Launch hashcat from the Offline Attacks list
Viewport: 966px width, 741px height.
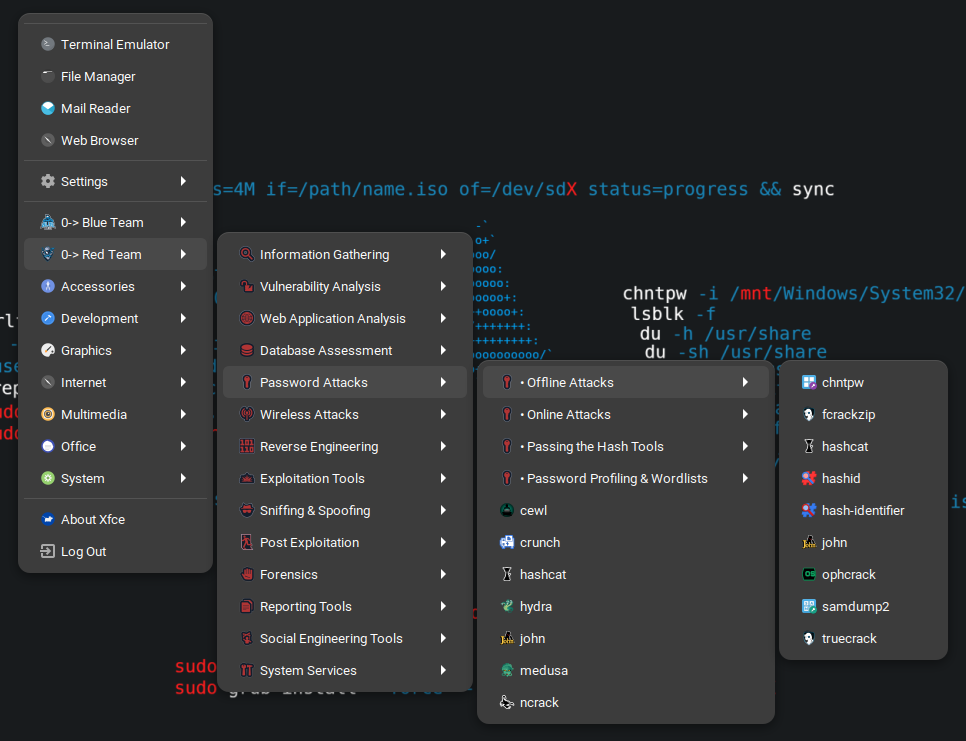click(847, 446)
